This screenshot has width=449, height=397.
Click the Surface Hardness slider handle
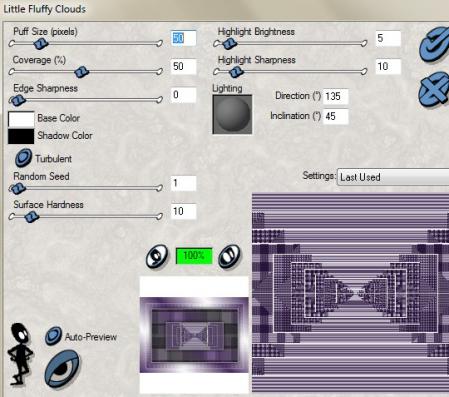click(x=32, y=217)
